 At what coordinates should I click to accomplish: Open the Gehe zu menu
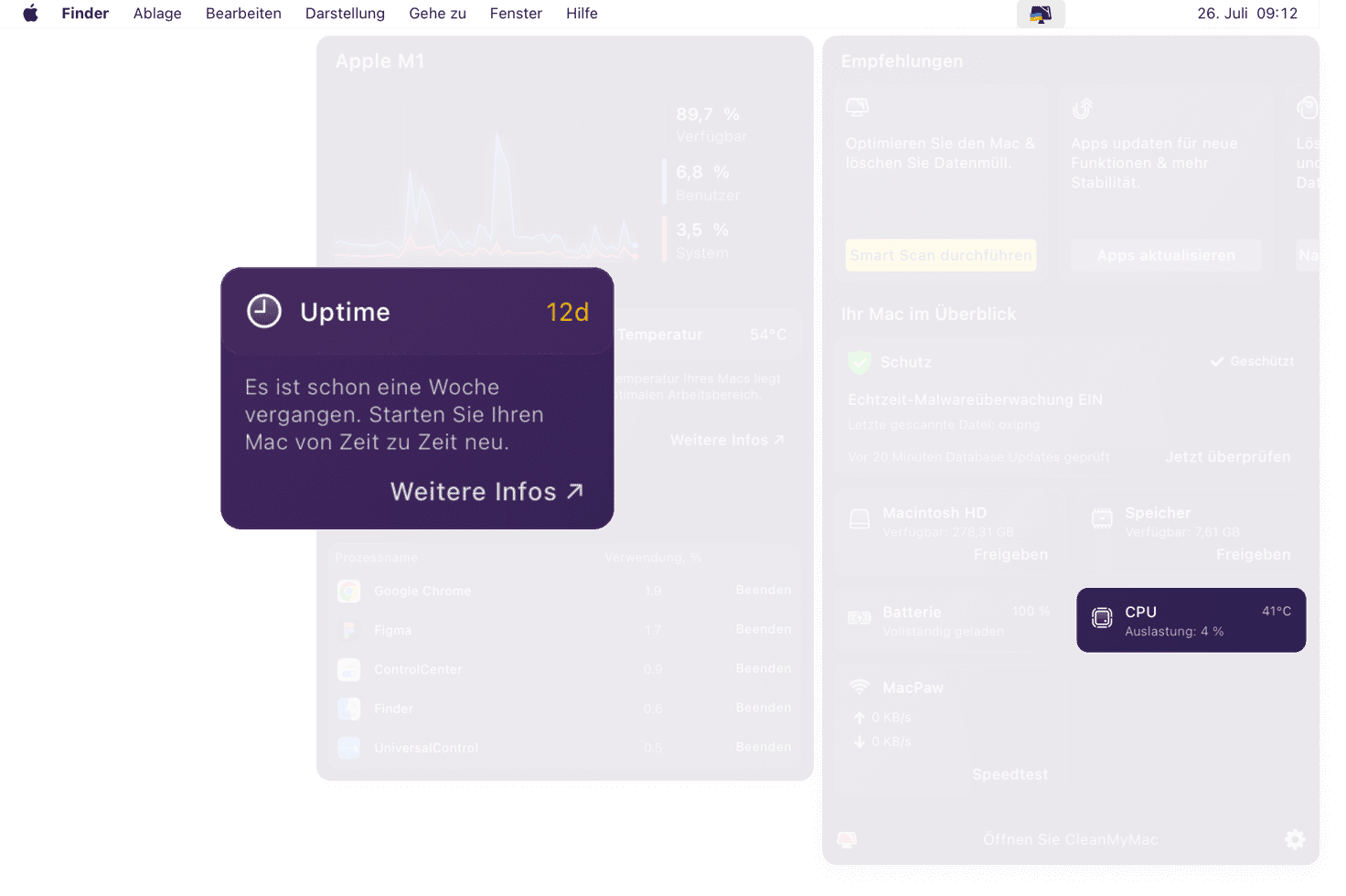437,13
